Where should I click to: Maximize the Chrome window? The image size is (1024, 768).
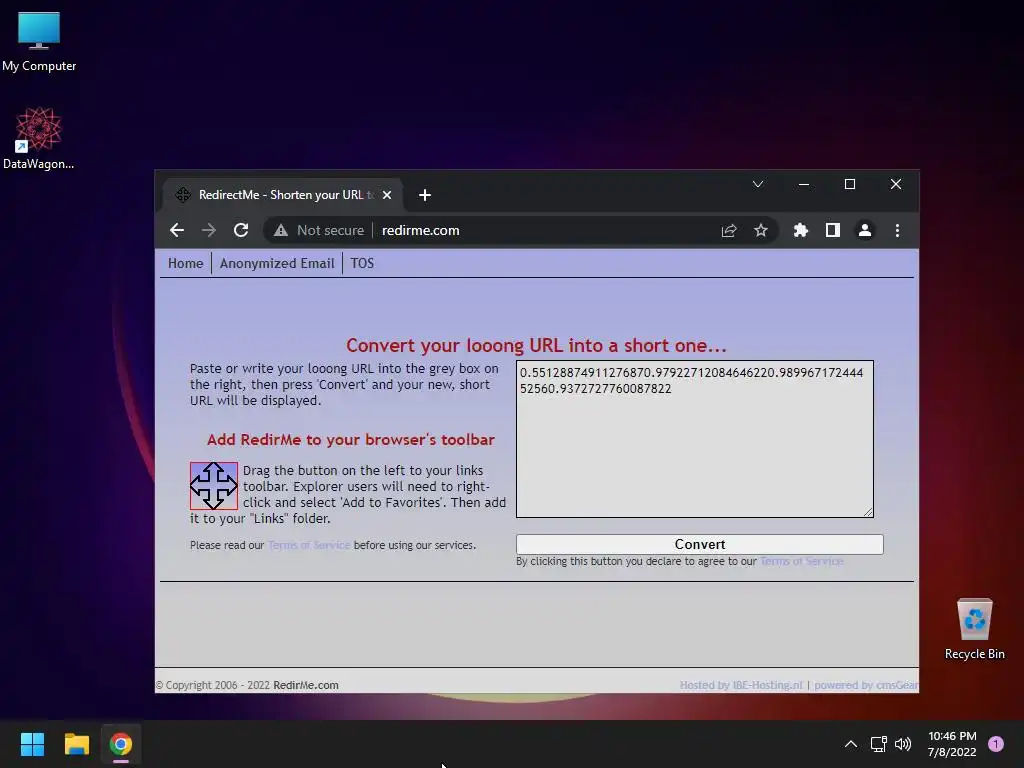click(x=850, y=184)
